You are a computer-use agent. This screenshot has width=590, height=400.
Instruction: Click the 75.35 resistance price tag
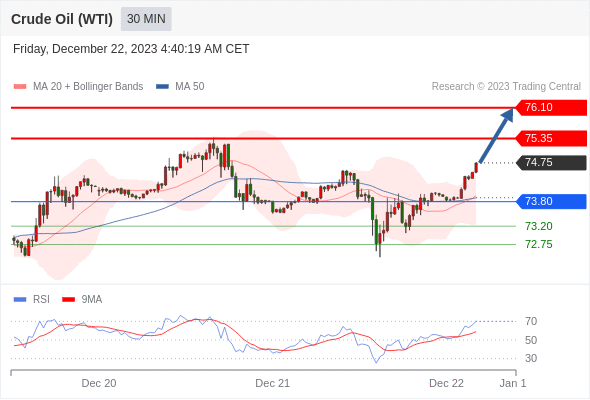551,138
